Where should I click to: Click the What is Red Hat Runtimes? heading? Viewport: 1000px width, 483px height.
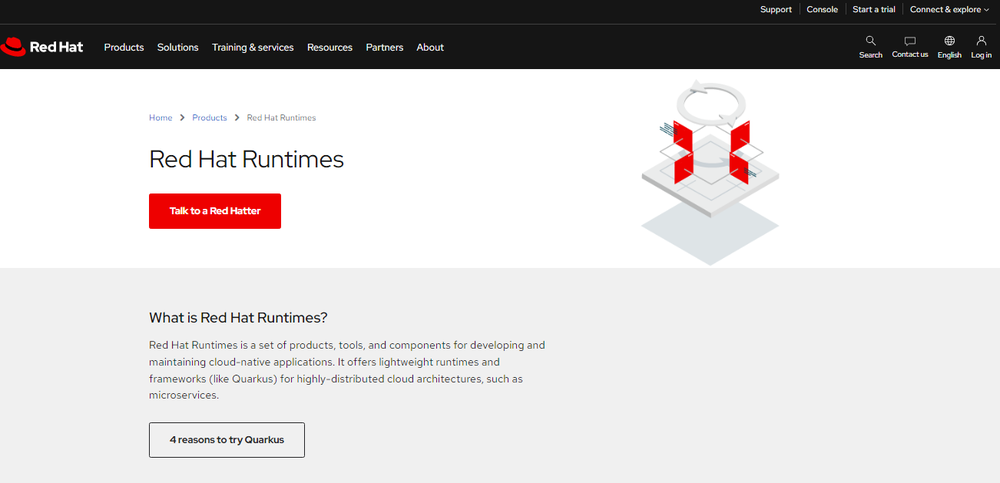238,317
